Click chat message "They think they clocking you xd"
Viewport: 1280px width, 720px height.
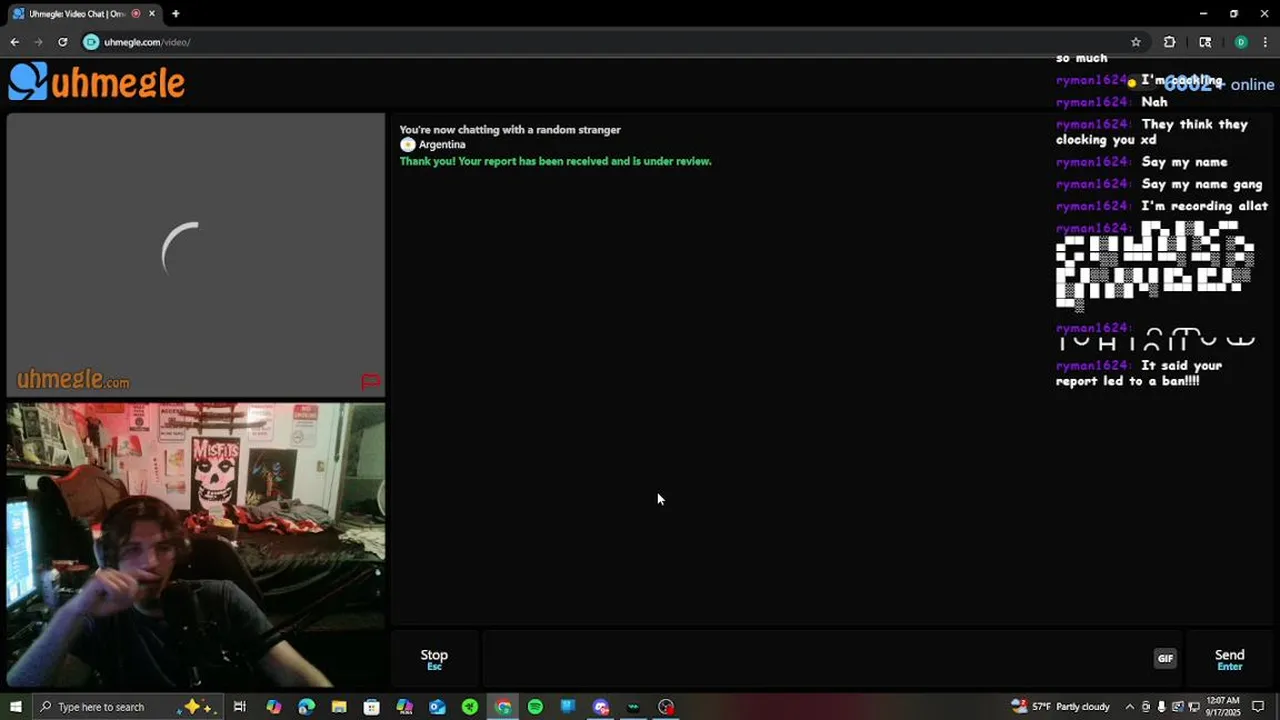[1152, 132]
